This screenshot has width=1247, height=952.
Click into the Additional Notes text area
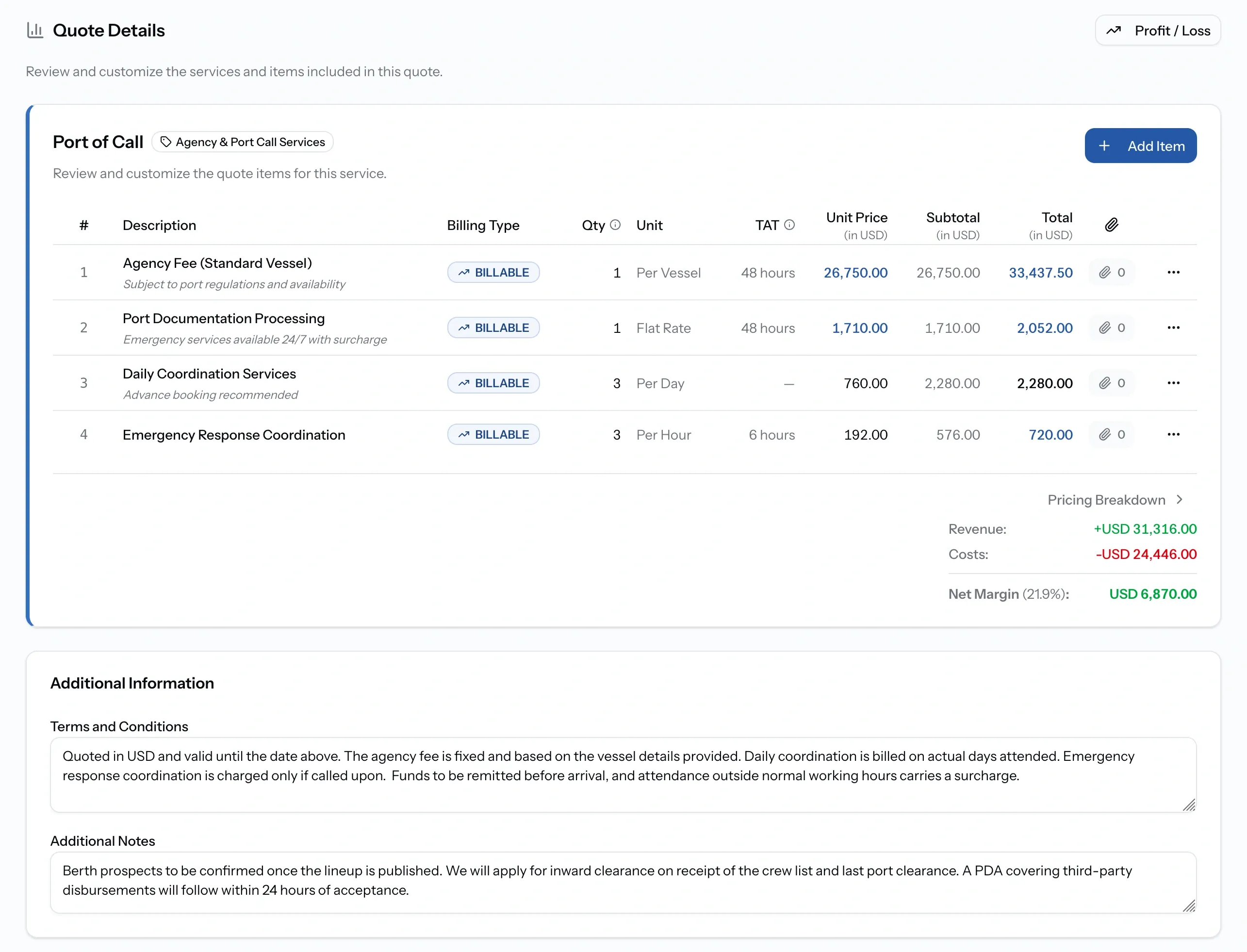(x=623, y=882)
